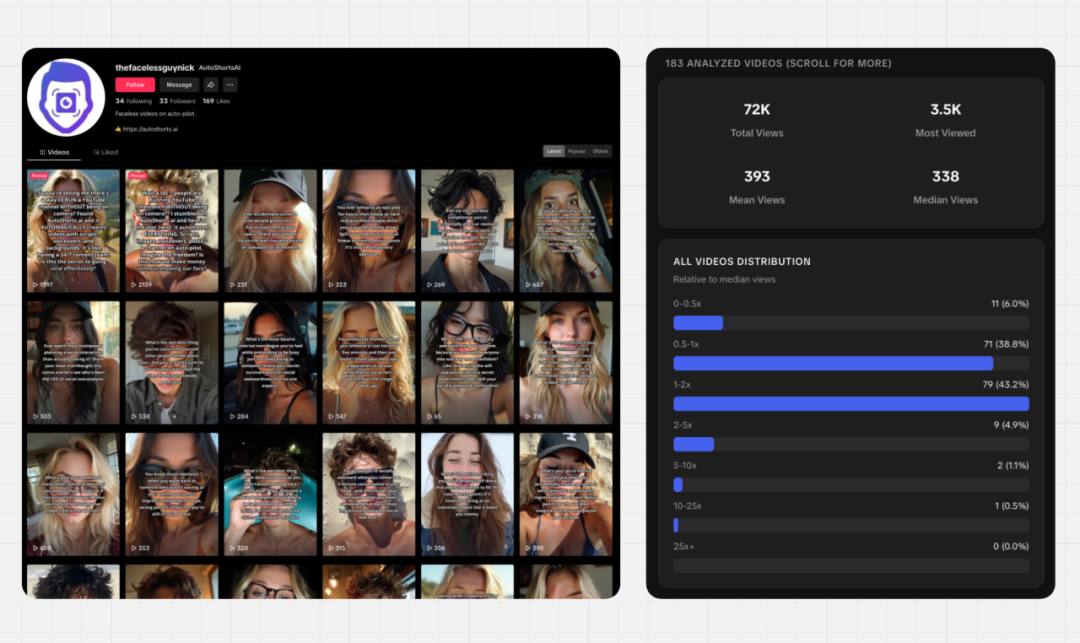1080x643 pixels.
Task: Open the pinned video with 1597 views
Action: click(73, 231)
